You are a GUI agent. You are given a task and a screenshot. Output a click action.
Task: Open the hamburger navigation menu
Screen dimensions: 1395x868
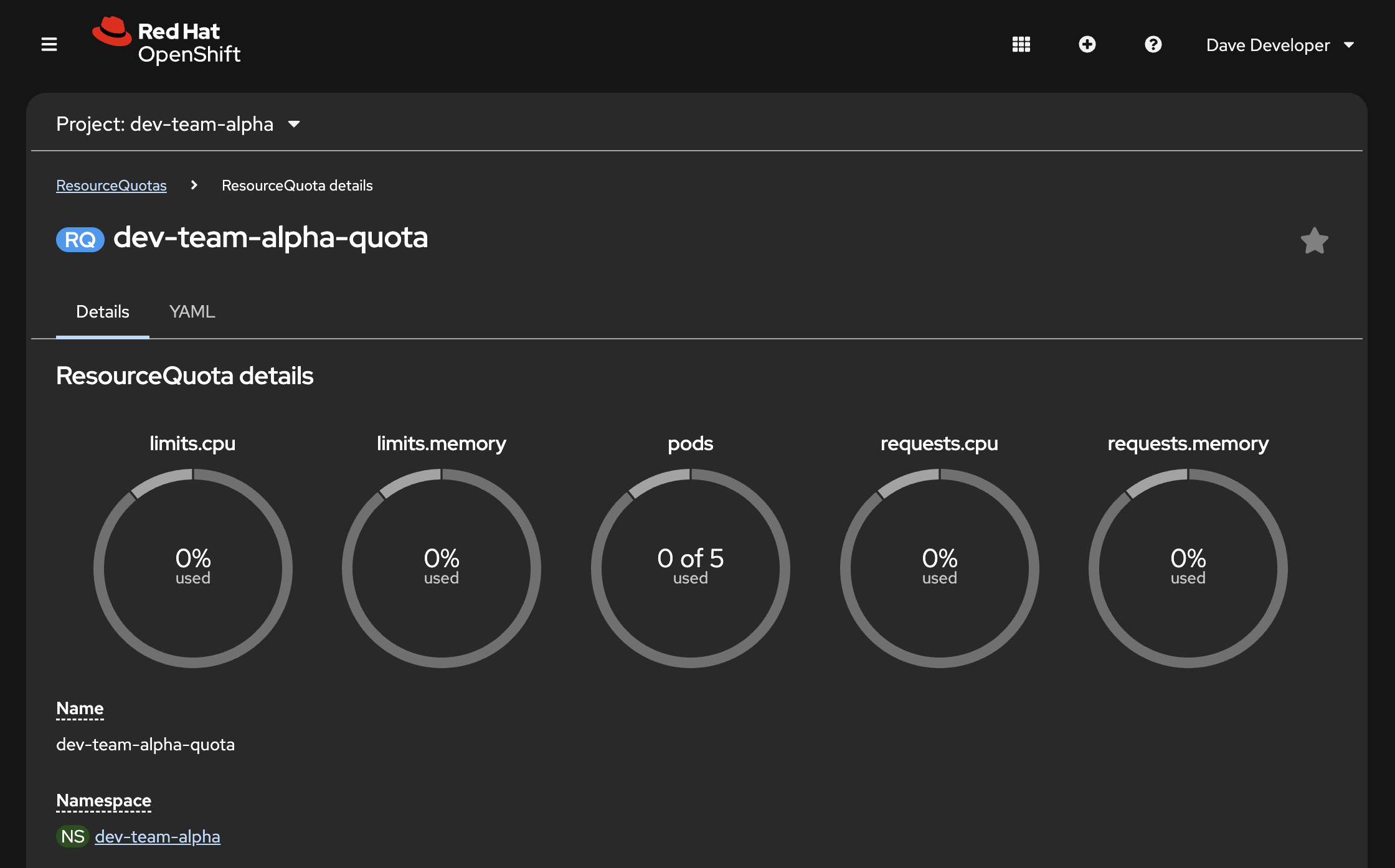point(49,45)
